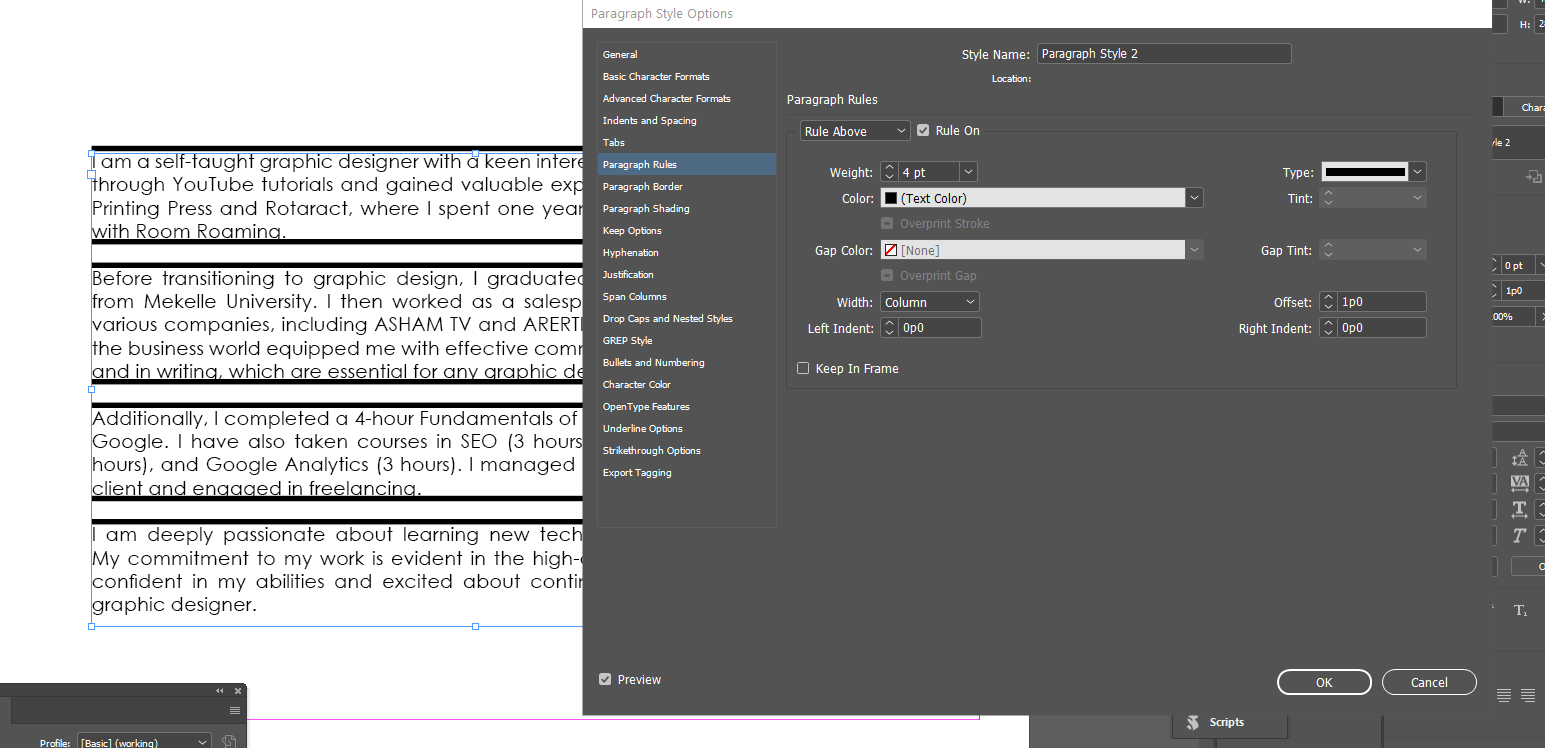Toggle off the Rule On checkbox
Screen dimensions: 1545x748
[922, 130]
